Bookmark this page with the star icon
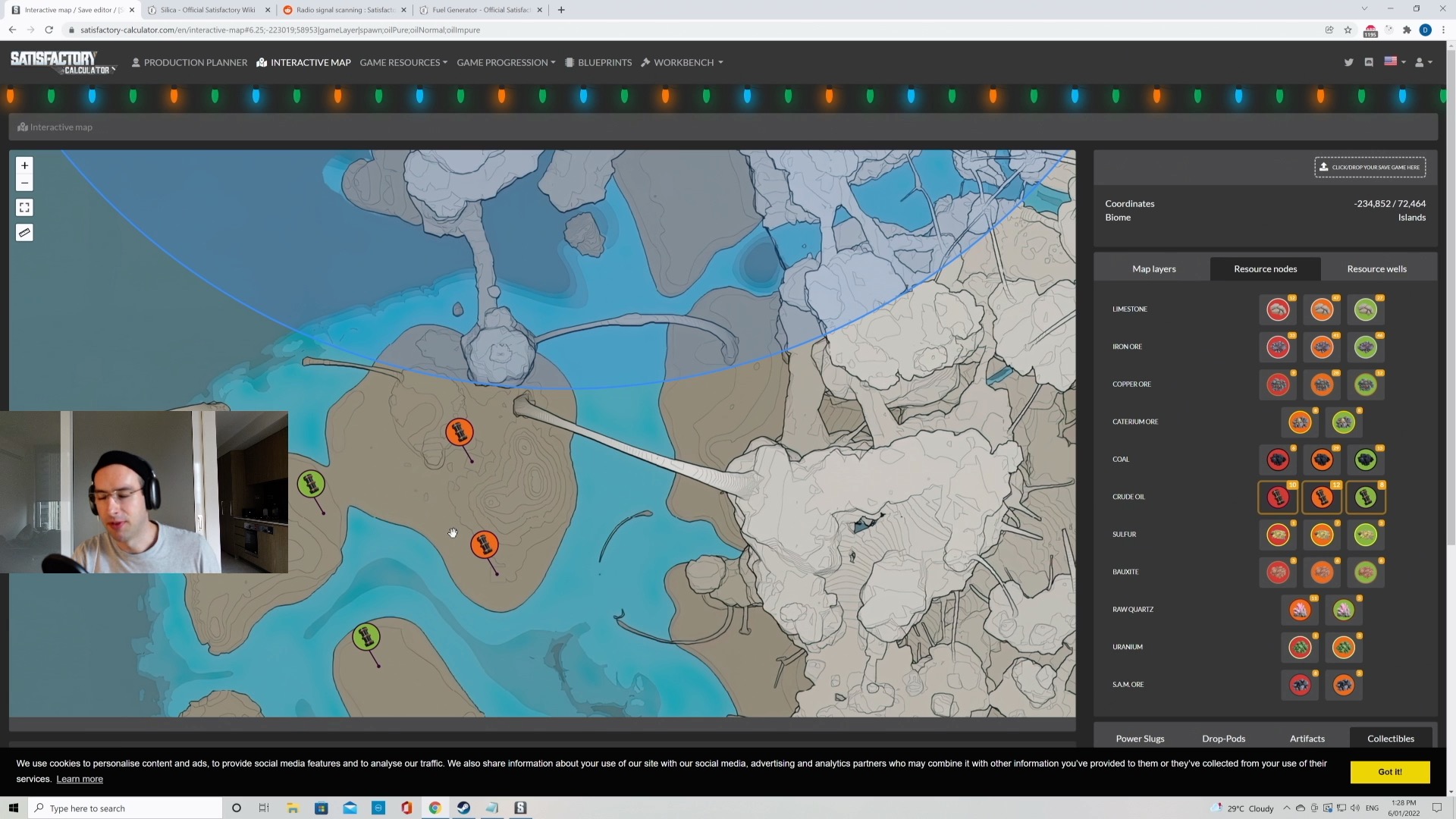Image resolution: width=1456 pixels, height=819 pixels. tap(1348, 30)
